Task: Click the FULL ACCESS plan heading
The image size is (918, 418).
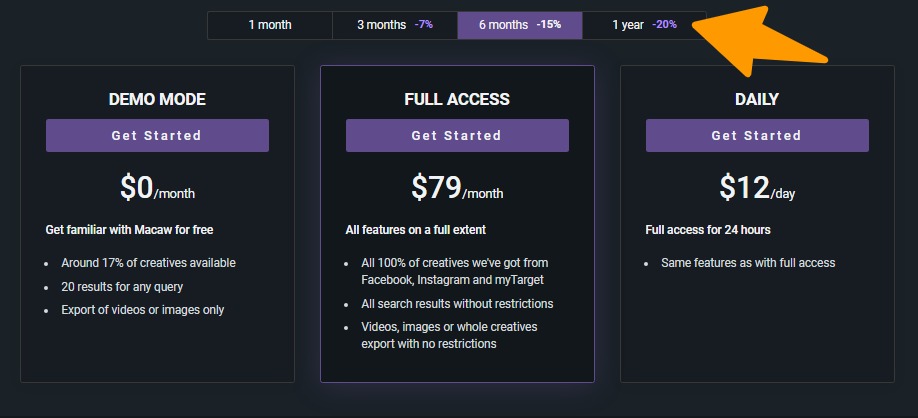Action: (x=457, y=99)
